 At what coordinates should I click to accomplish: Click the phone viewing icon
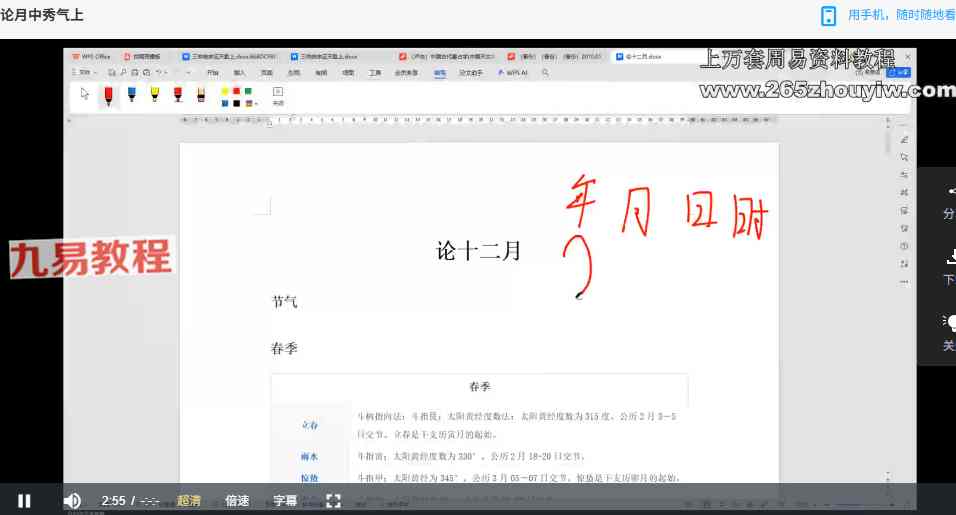click(x=828, y=15)
